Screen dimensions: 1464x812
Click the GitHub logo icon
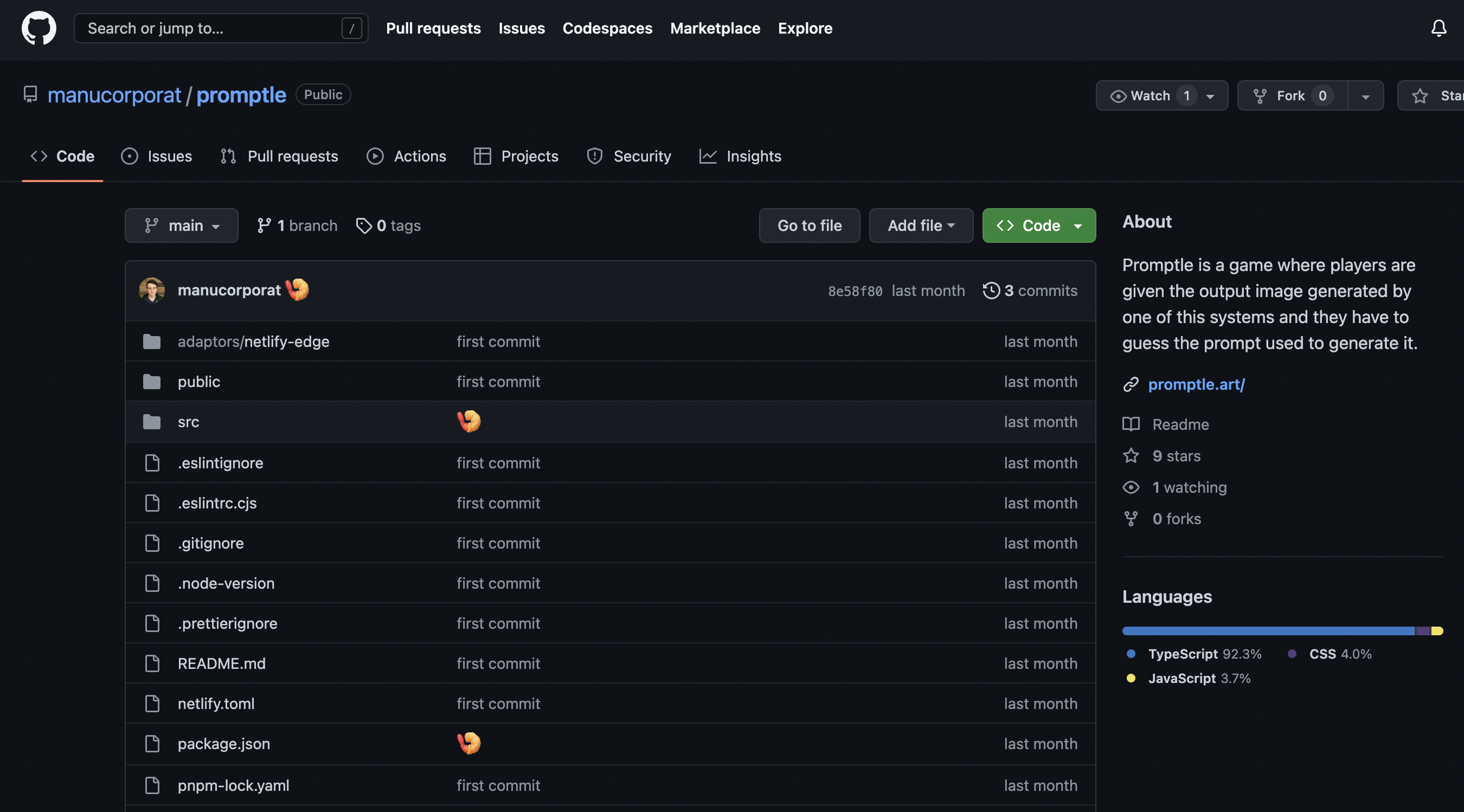point(38,28)
